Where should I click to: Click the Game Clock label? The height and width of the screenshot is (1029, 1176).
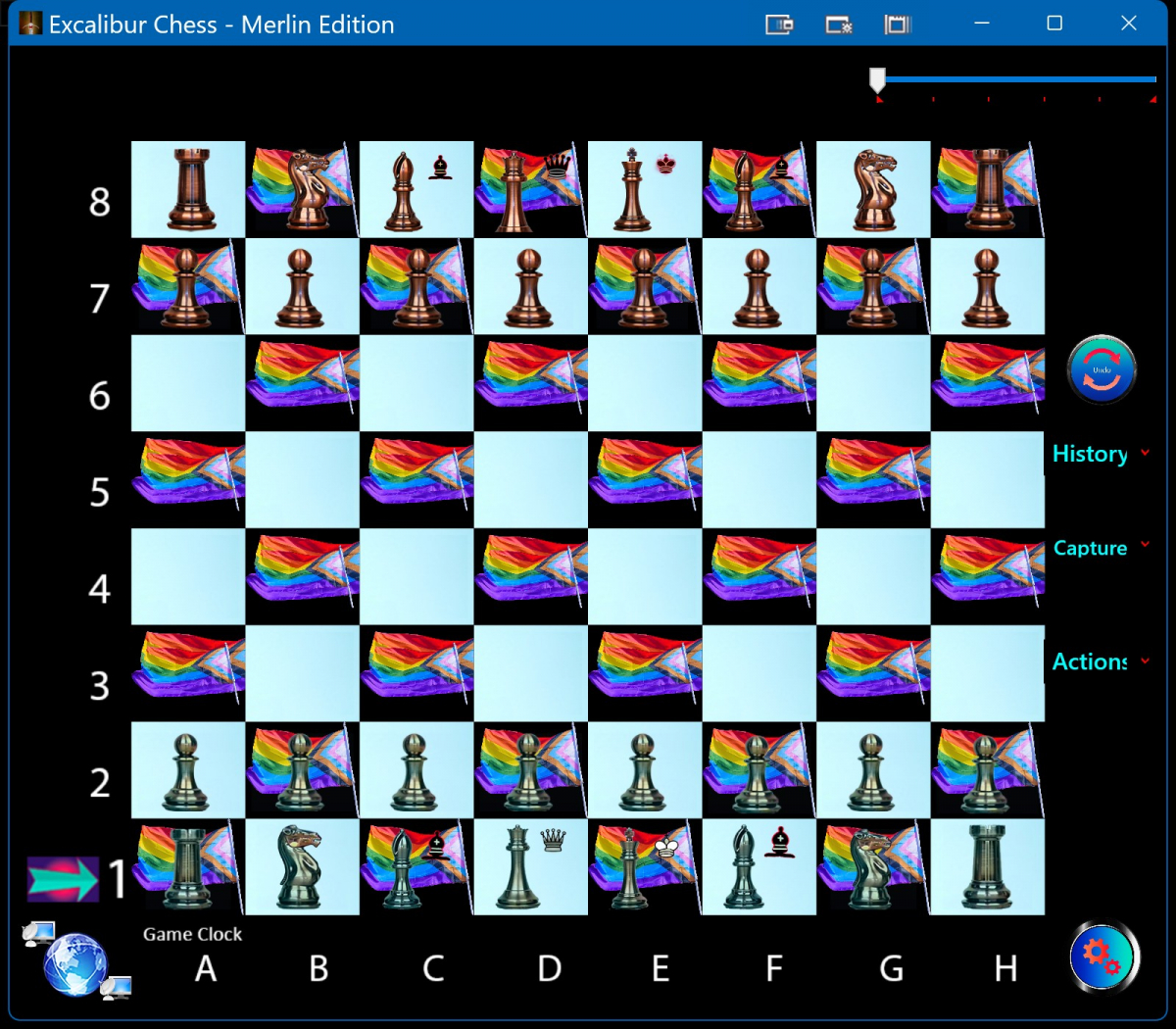tap(192, 934)
